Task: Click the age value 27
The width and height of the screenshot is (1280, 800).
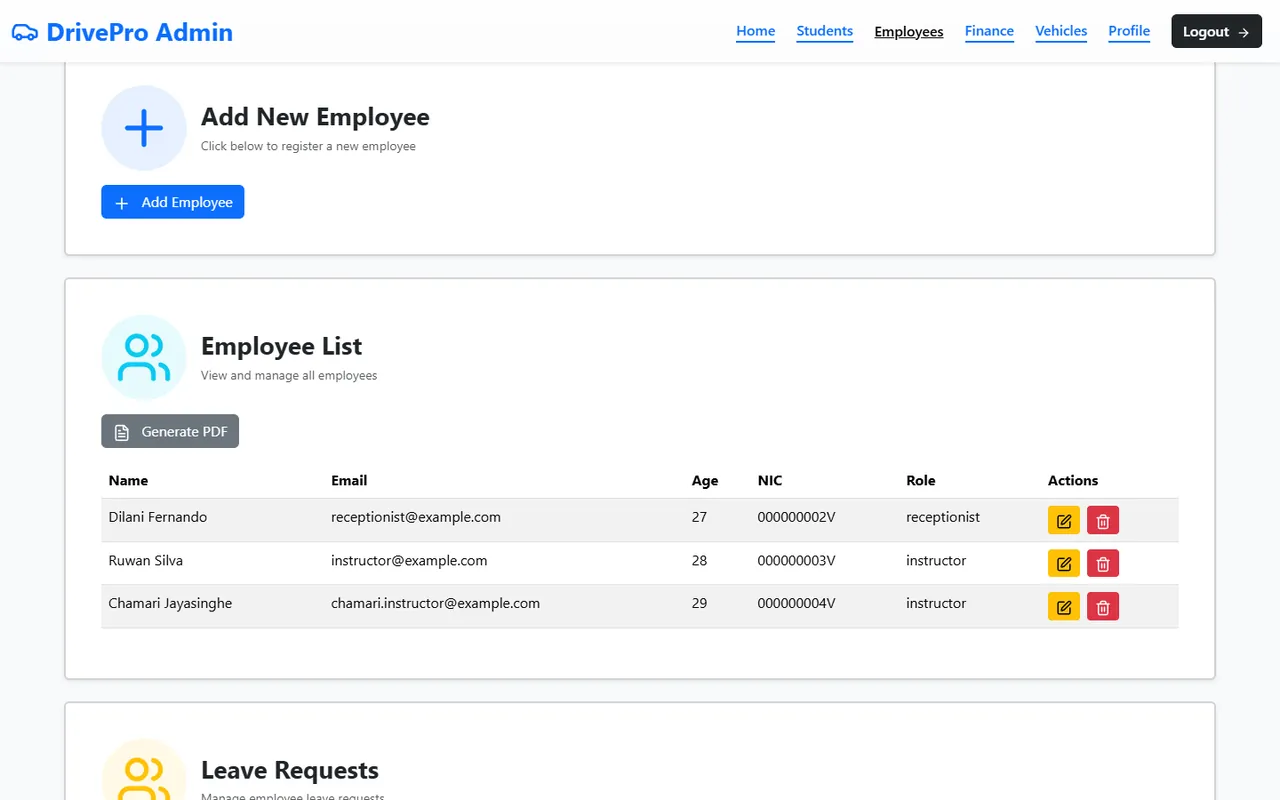Action: pos(699,517)
